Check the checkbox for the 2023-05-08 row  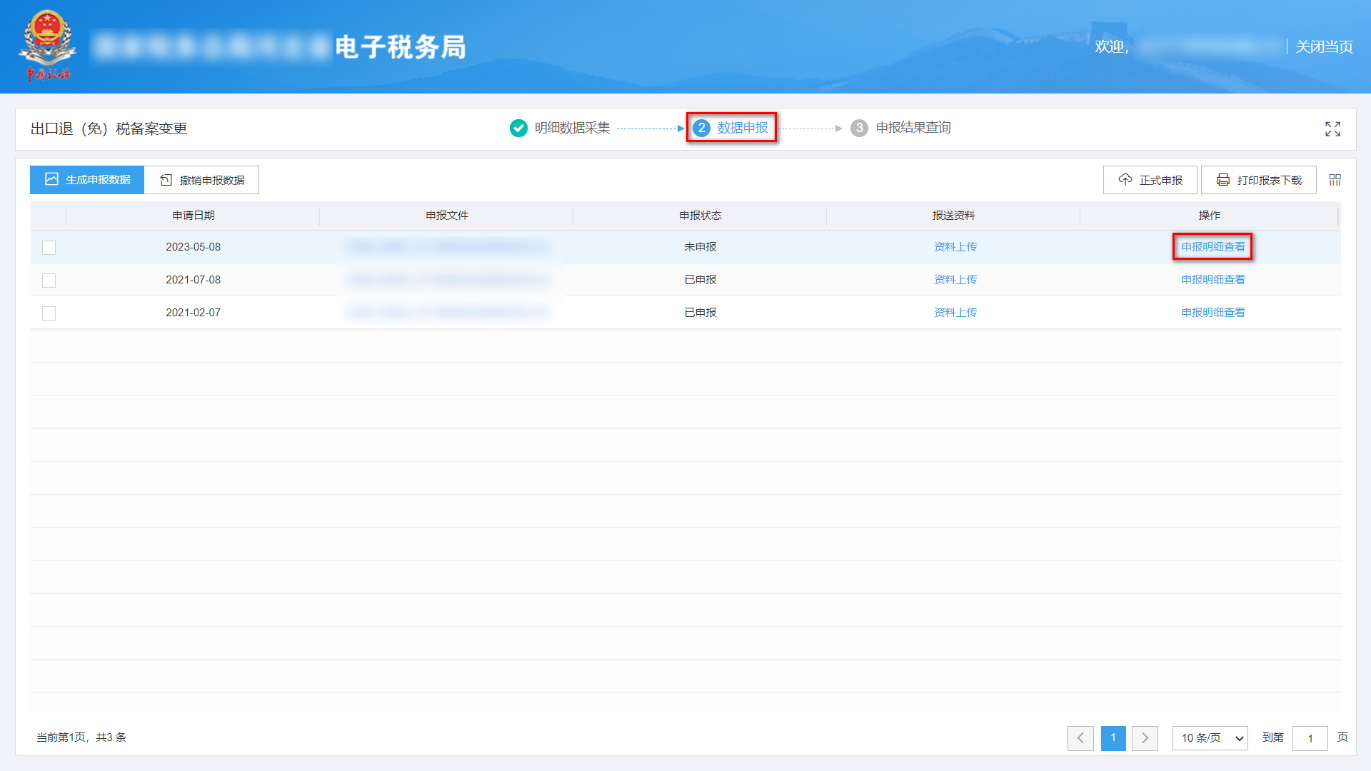[49, 247]
